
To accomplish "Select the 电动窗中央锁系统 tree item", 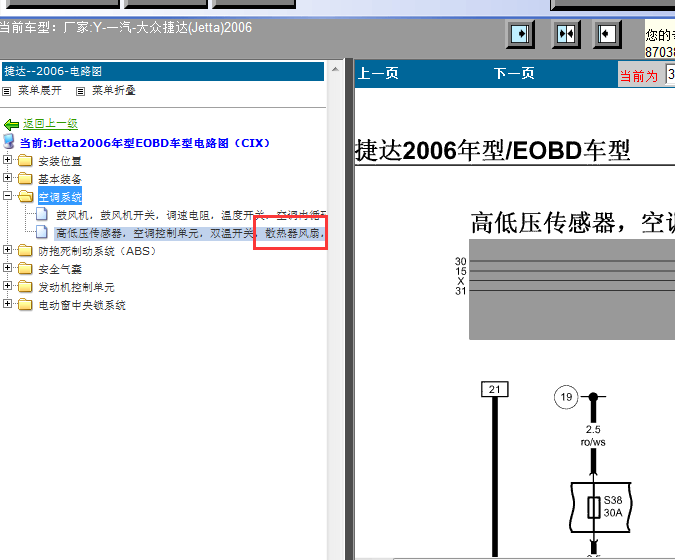I will coord(82,305).
